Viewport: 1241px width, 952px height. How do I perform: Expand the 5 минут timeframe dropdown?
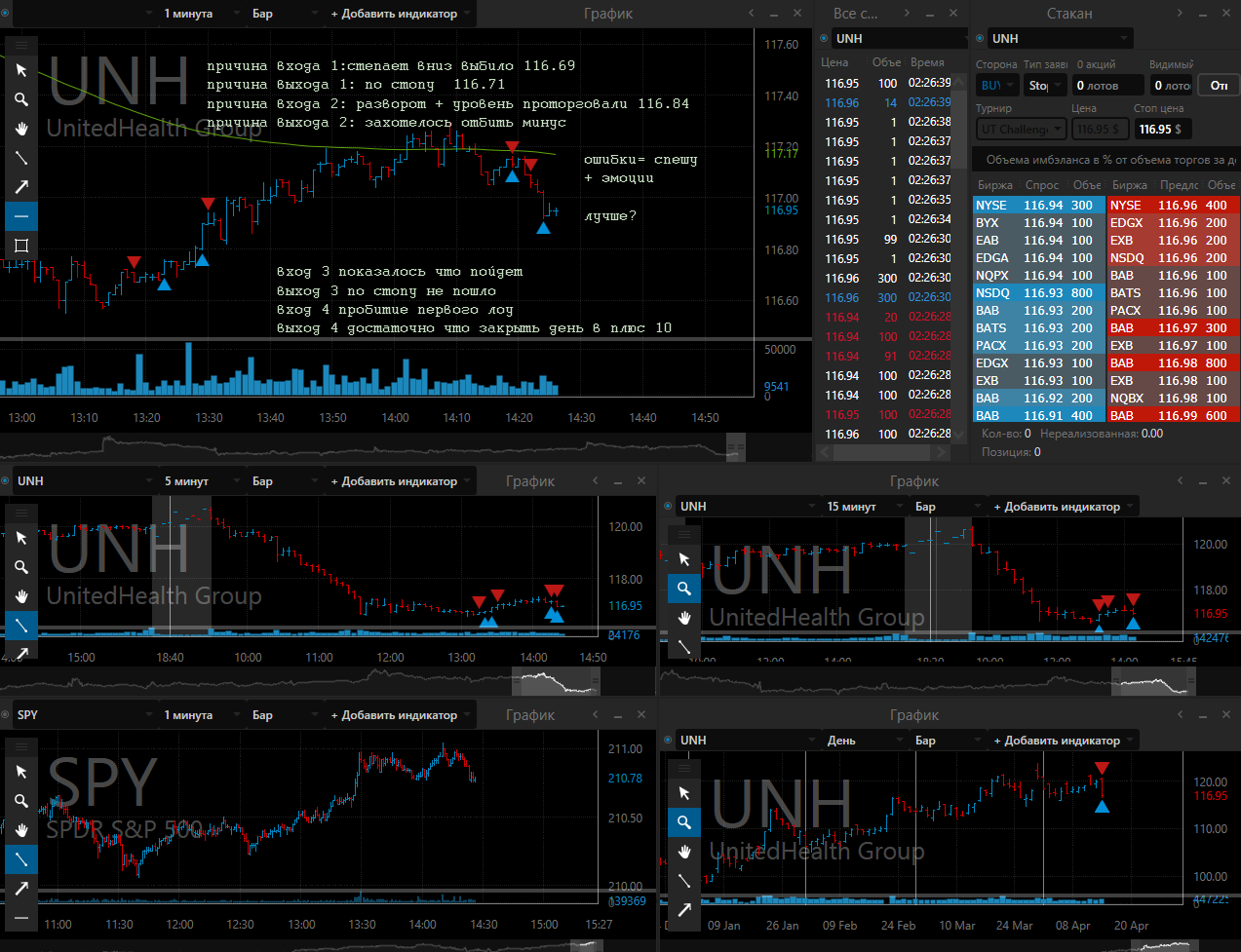[x=201, y=481]
